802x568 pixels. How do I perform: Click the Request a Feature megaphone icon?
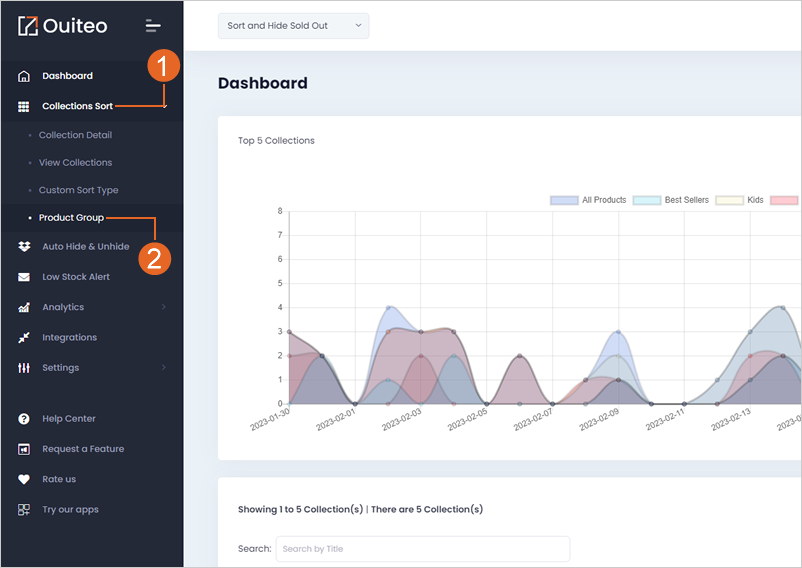click(24, 449)
